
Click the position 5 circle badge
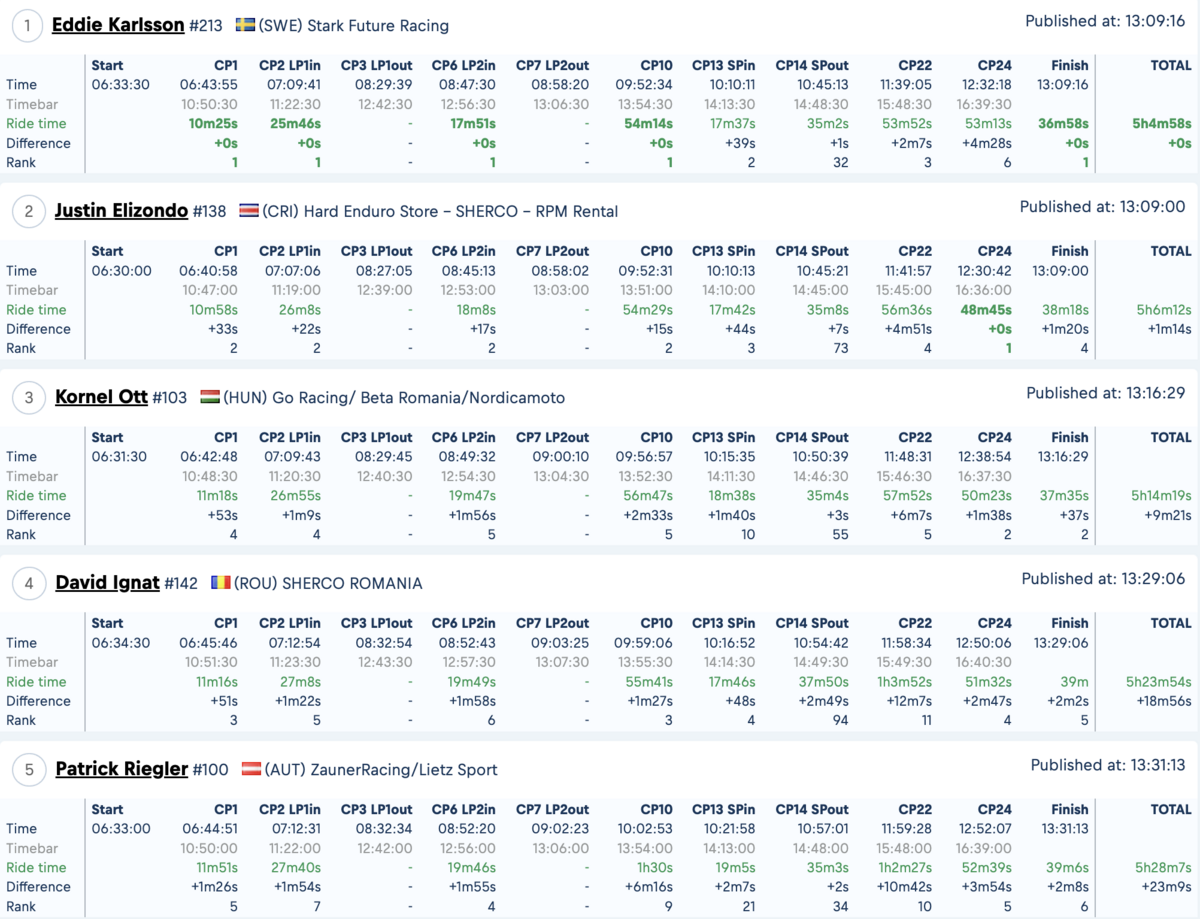(29, 770)
